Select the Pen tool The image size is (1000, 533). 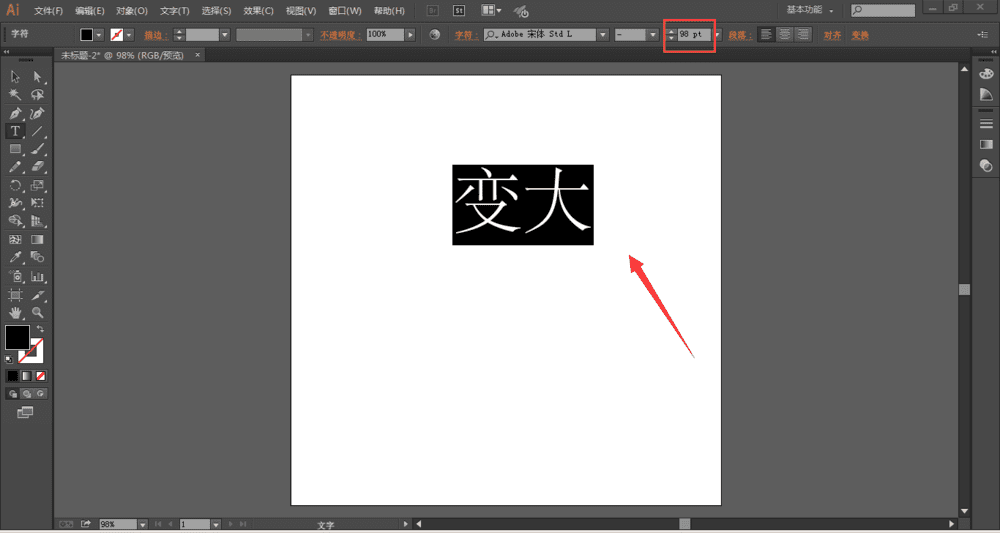click(x=15, y=113)
